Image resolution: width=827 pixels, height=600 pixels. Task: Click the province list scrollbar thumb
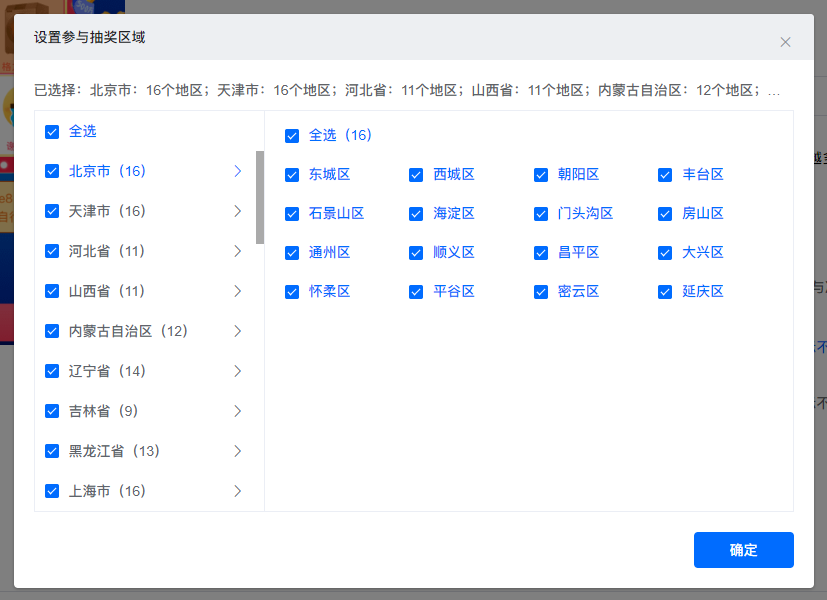coord(260,197)
